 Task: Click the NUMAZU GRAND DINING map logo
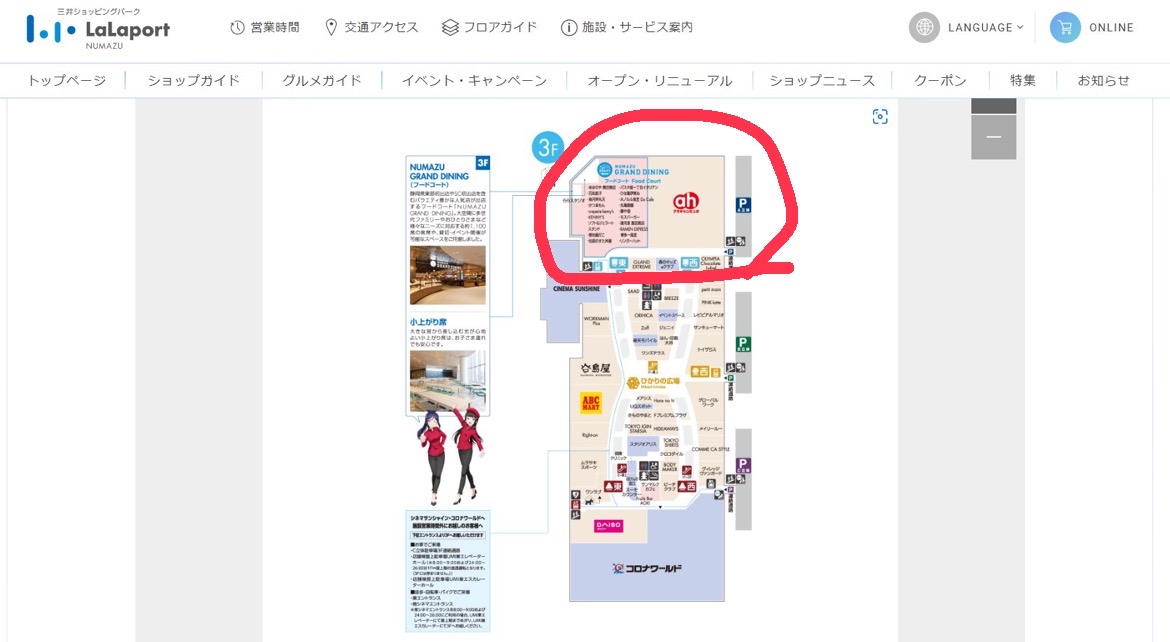pyautogui.click(x=633, y=169)
